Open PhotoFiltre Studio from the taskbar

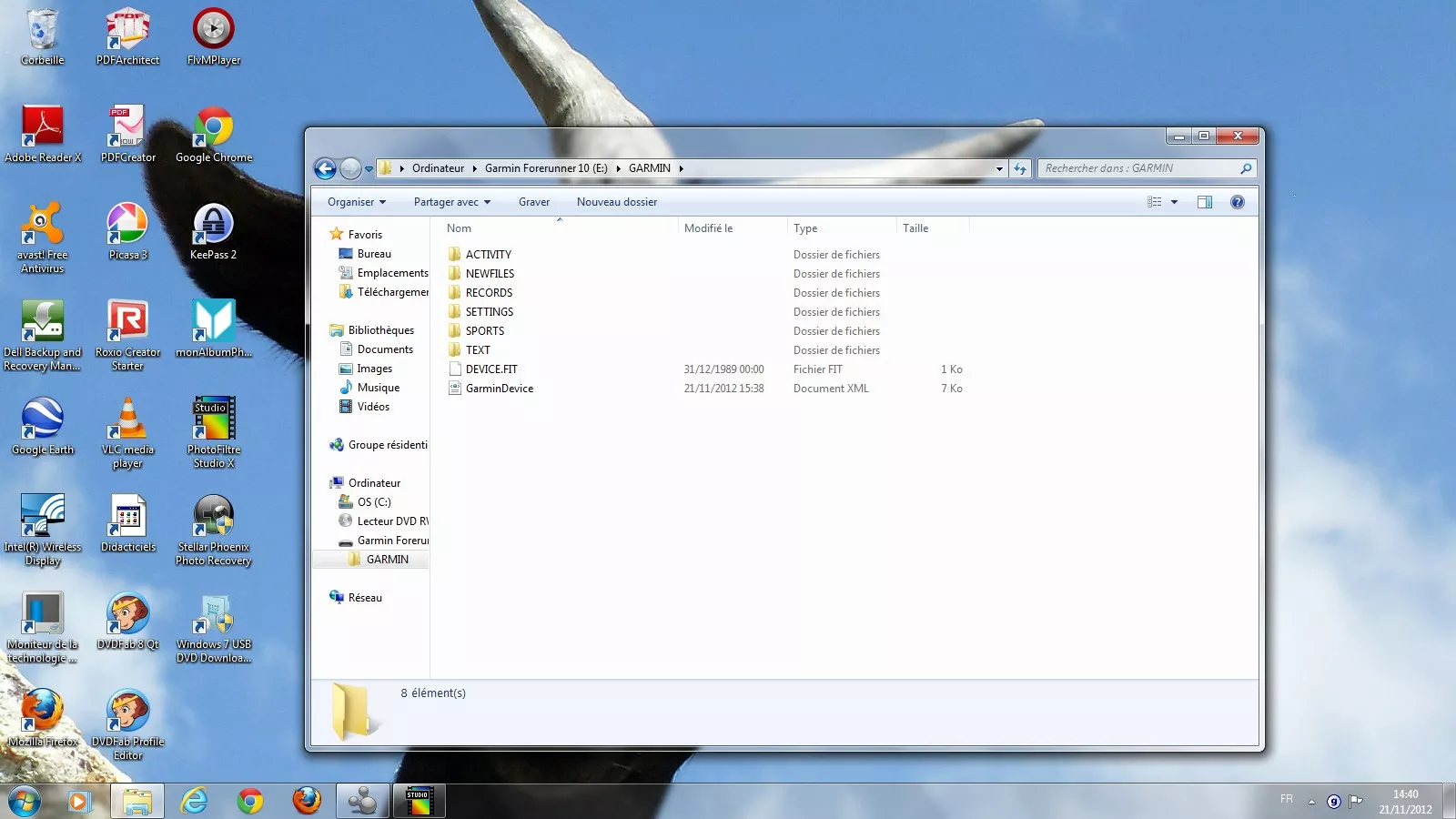(419, 802)
